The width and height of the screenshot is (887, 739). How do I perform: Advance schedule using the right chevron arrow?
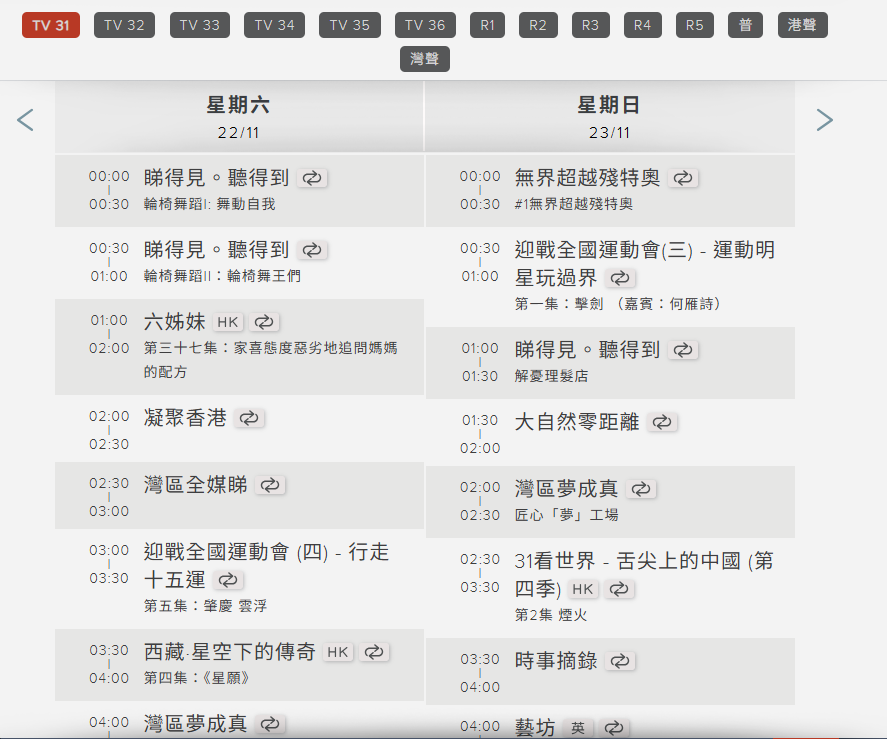tap(824, 119)
